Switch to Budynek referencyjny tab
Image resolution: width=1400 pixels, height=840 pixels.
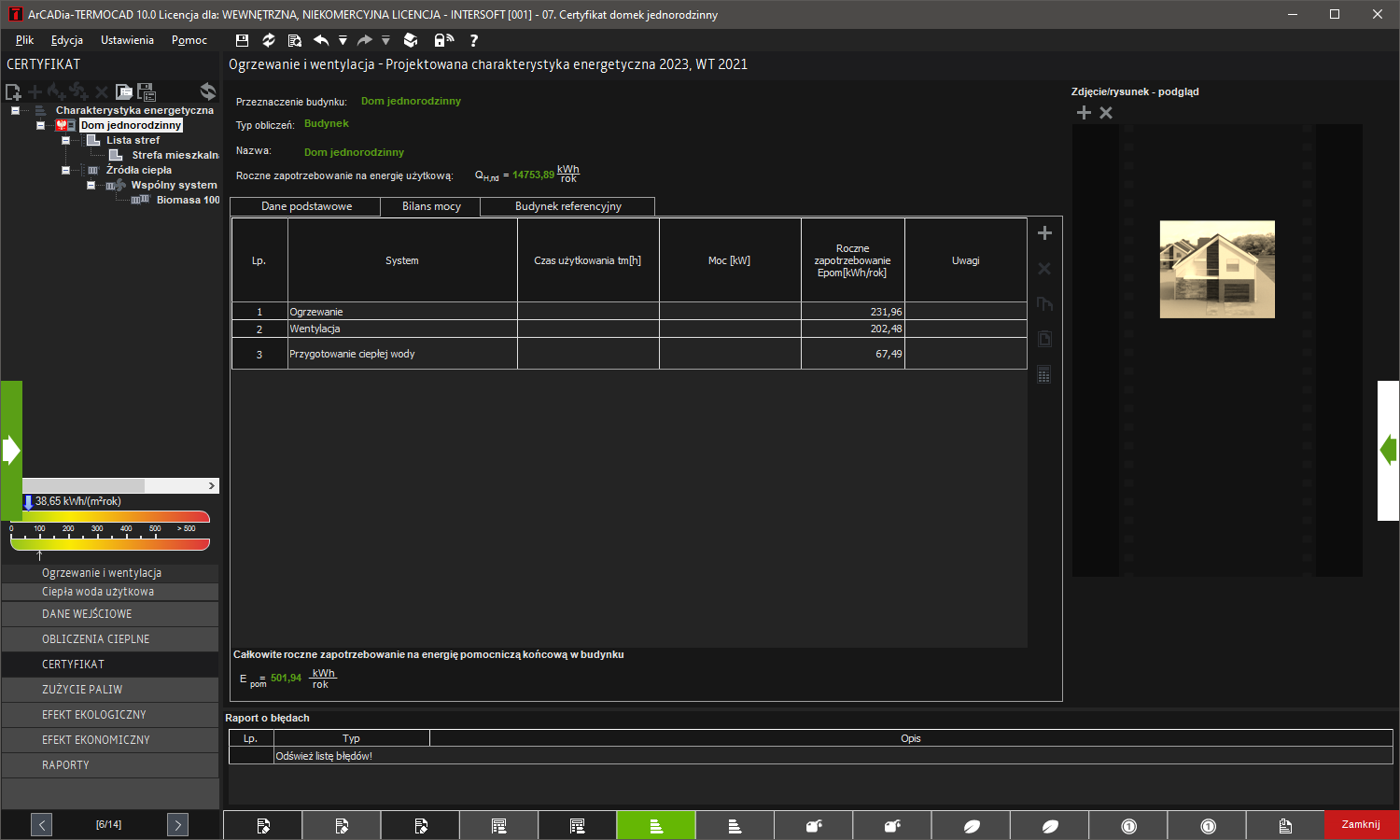(x=567, y=206)
